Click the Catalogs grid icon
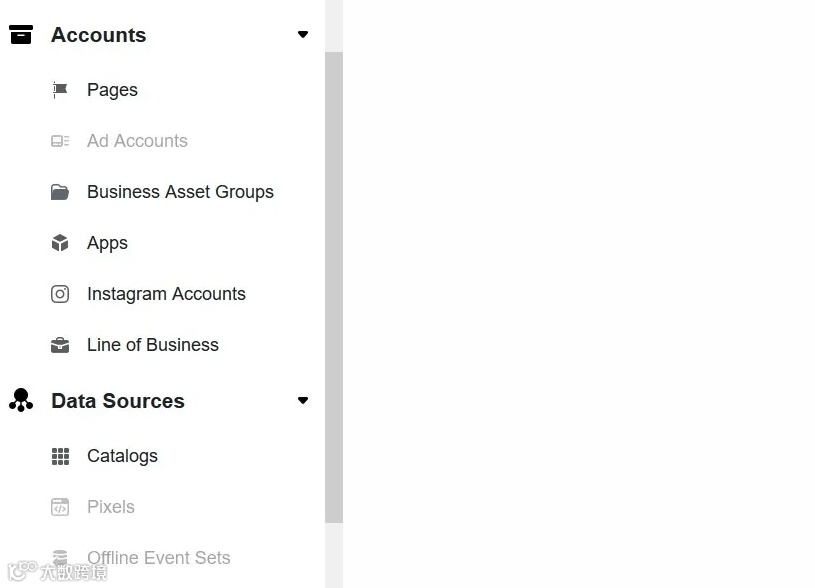This screenshot has width=815, height=588. [60, 456]
